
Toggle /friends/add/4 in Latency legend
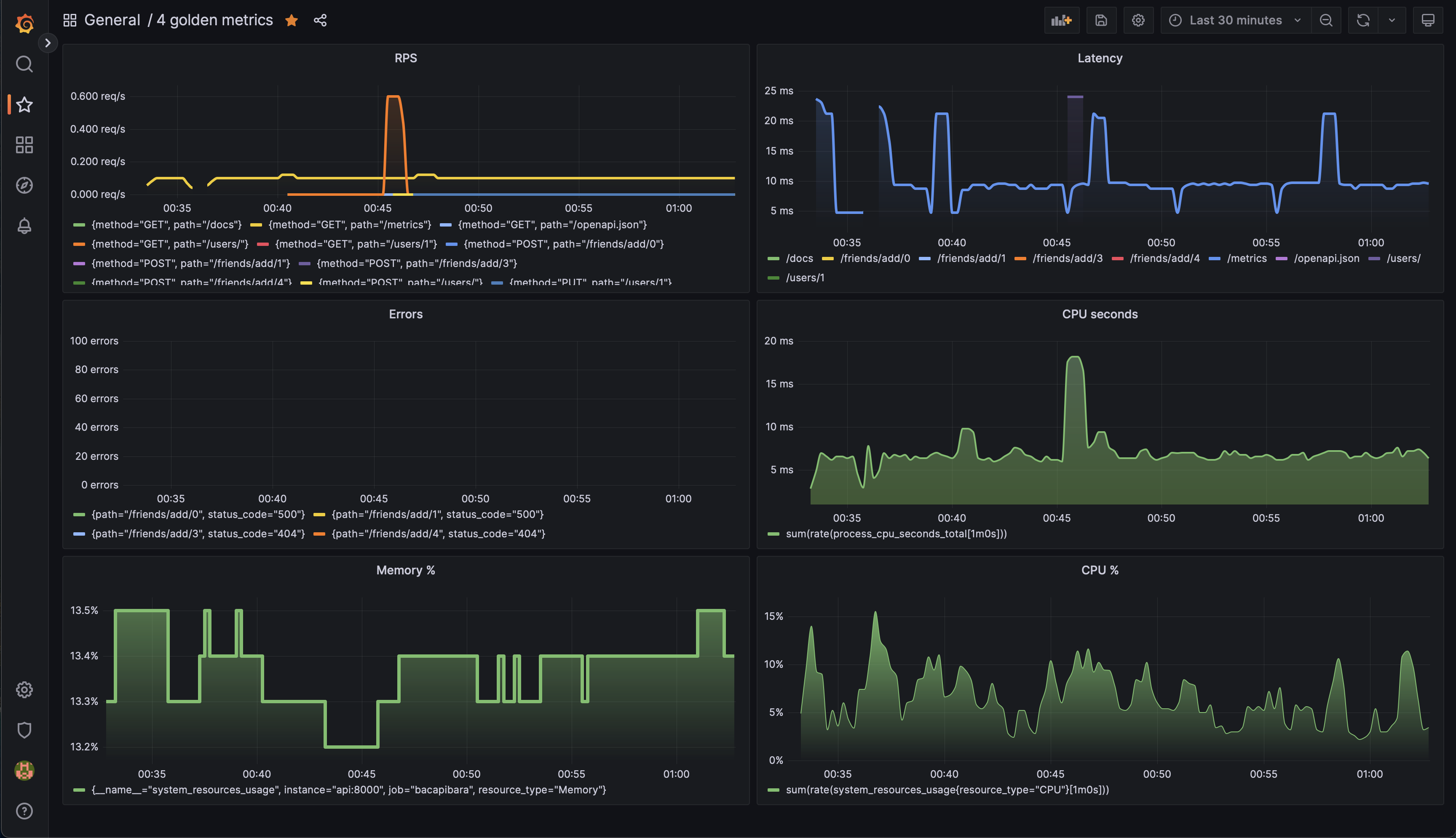tap(1165, 259)
